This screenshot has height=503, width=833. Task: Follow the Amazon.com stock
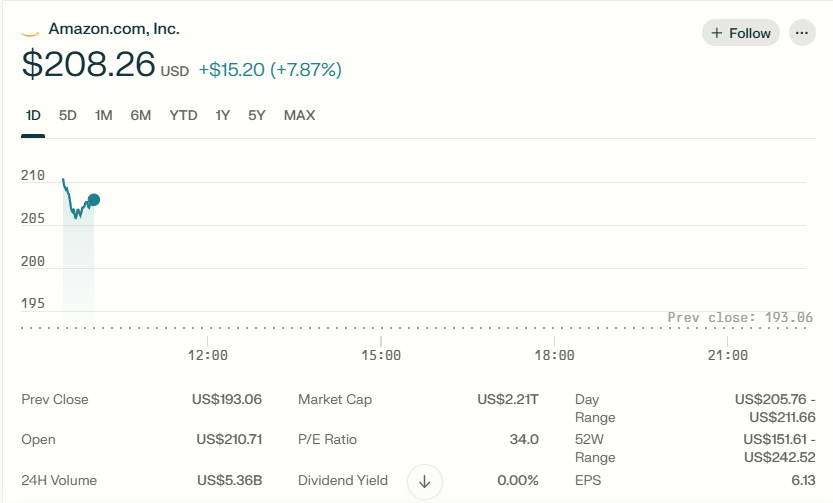click(x=741, y=33)
